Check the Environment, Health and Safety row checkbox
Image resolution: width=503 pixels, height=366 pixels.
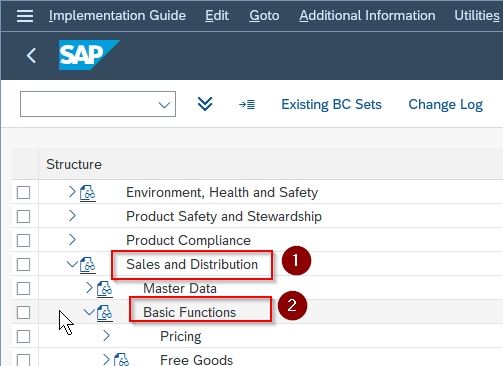coord(23,193)
